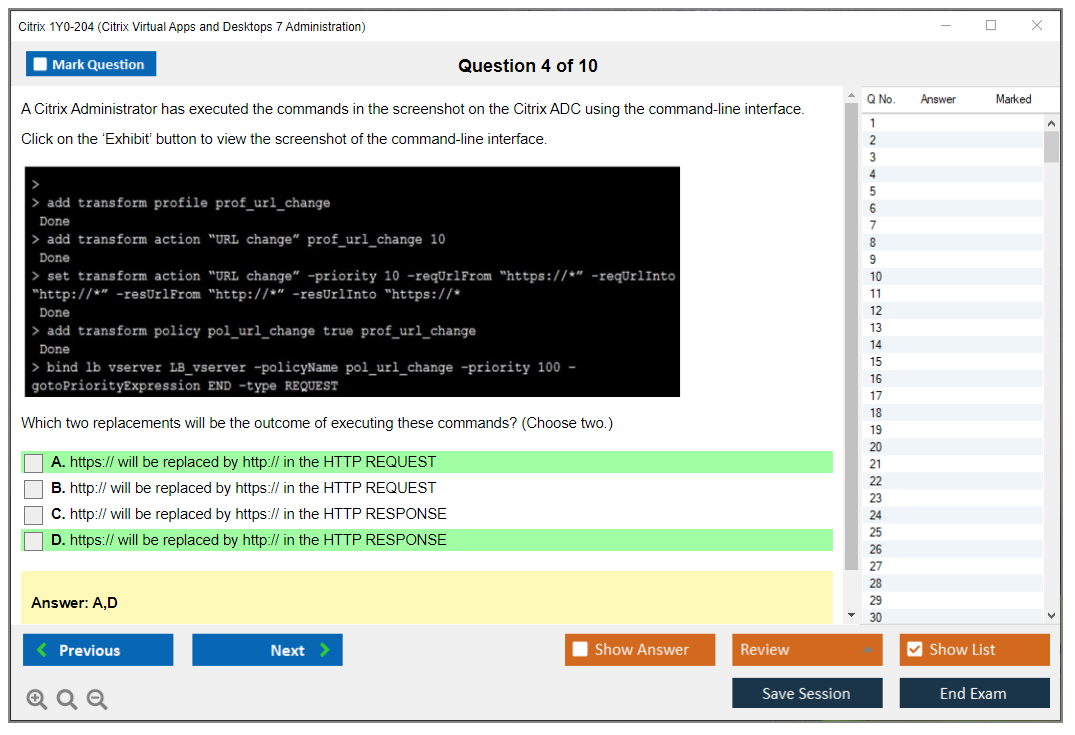Open the Review dropdown menu
Screen dimensions: 1075x735
[x=806, y=650]
